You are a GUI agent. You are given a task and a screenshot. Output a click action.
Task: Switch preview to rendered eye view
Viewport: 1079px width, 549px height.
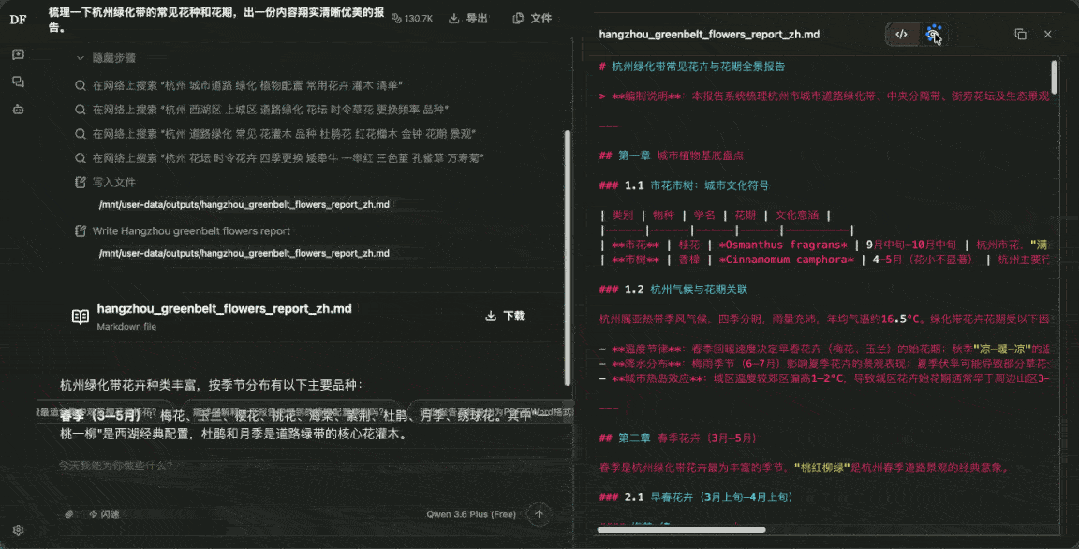933,34
